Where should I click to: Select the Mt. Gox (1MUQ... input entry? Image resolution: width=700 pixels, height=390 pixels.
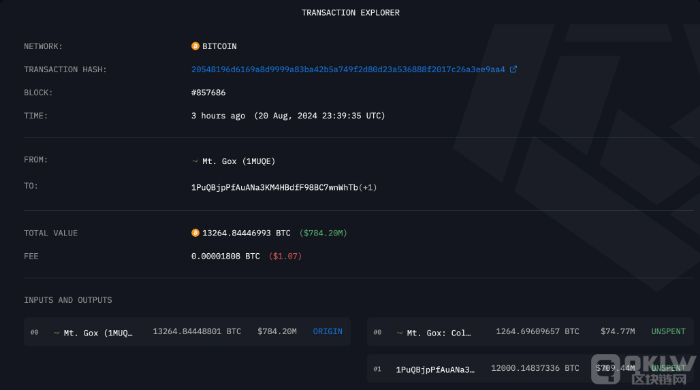tap(188, 332)
